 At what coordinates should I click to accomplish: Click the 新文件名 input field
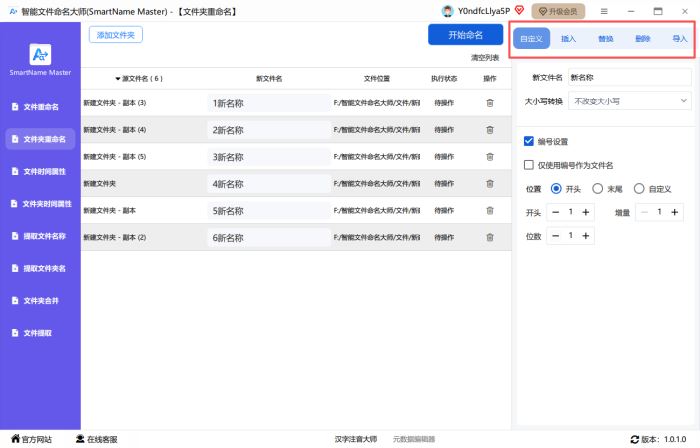(629, 77)
